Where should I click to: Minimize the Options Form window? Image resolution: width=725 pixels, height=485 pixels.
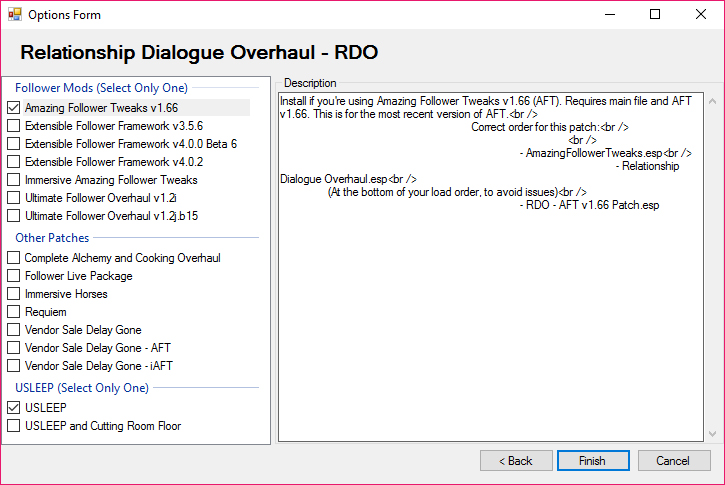coord(610,14)
